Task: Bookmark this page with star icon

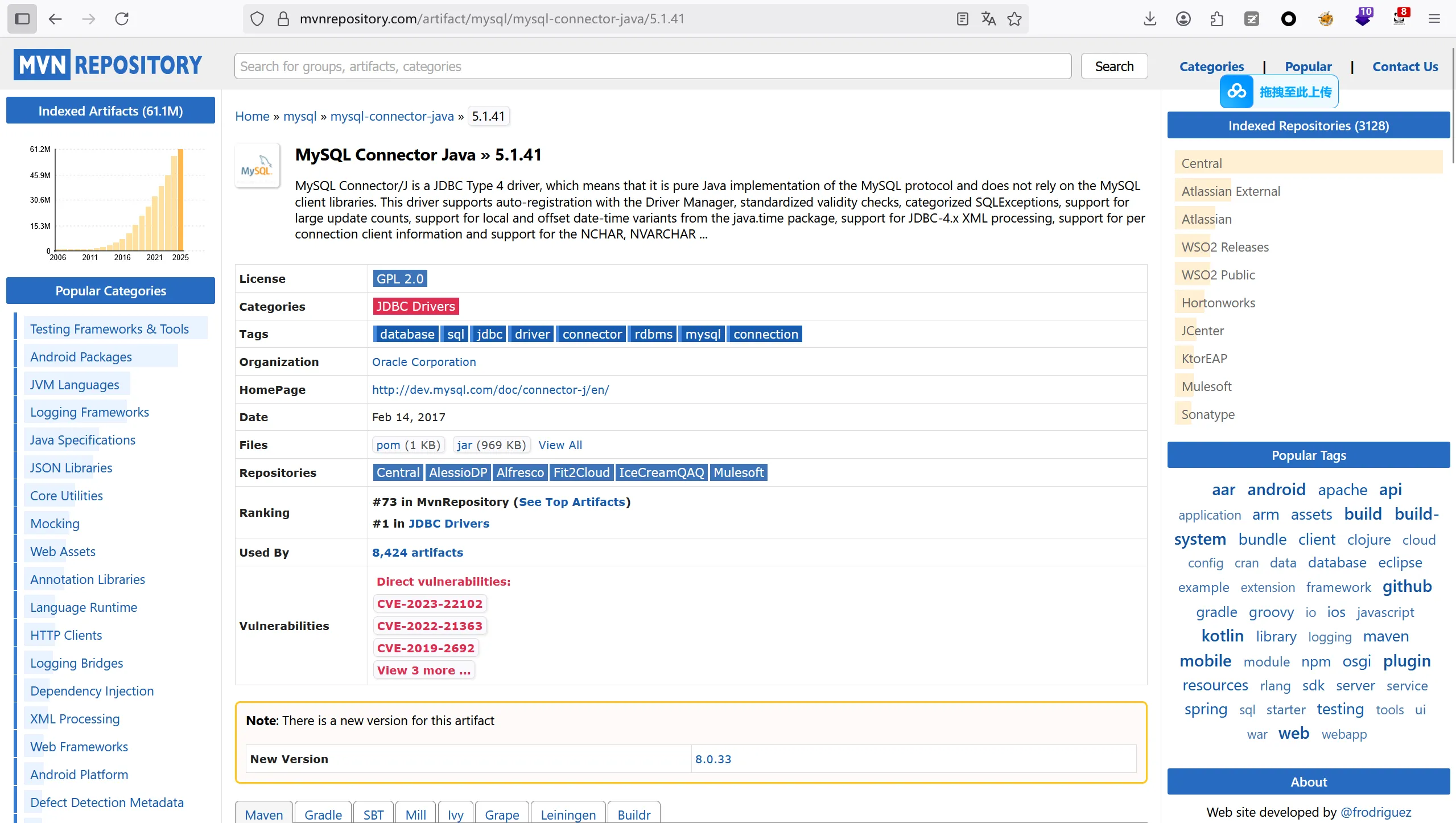Action: pos(1014,19)
